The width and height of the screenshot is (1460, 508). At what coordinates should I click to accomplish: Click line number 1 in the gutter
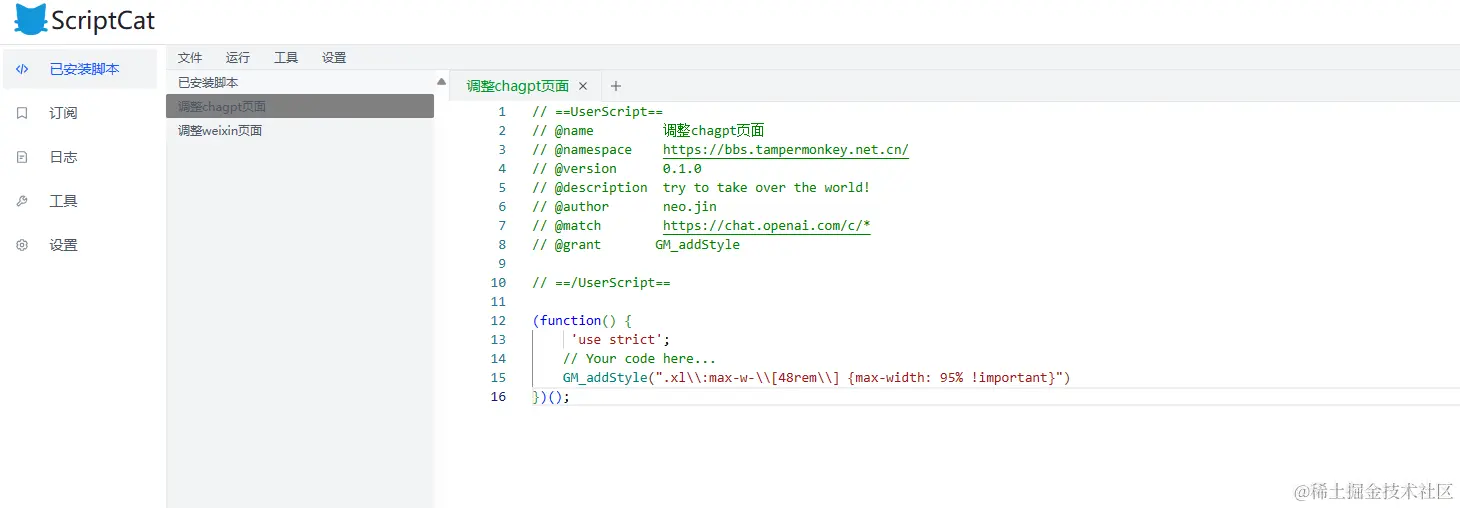pyautogui.click(x=502, y=112)
